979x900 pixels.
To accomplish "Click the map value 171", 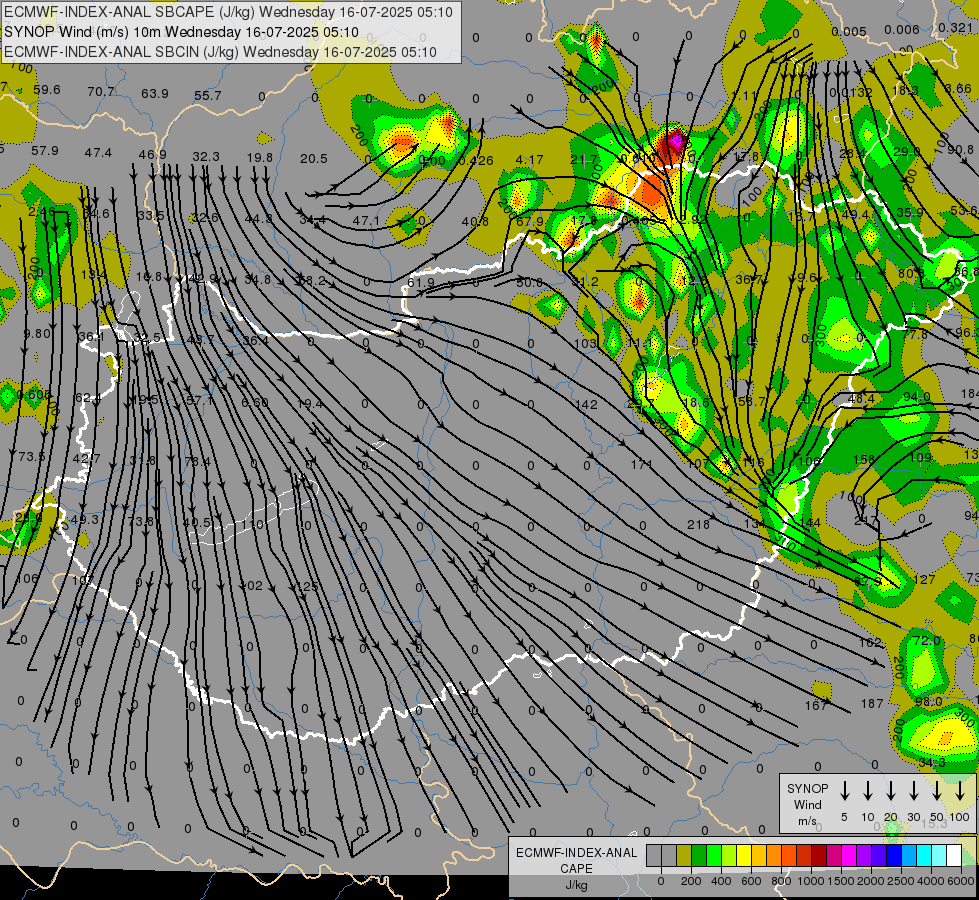I will [x=642, y=465].
